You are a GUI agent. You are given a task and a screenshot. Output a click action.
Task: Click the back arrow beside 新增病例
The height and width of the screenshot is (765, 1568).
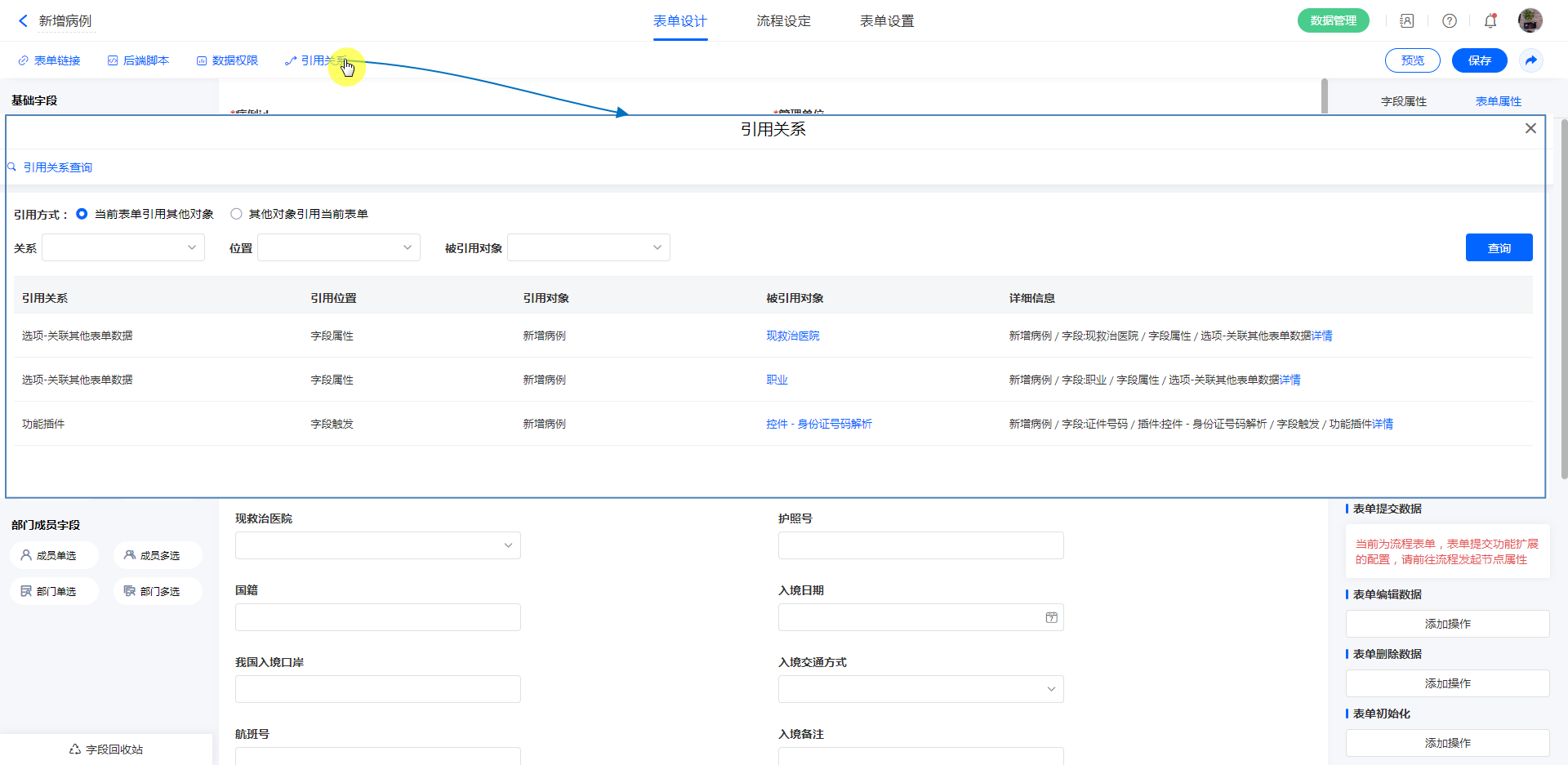pos(23,21)
